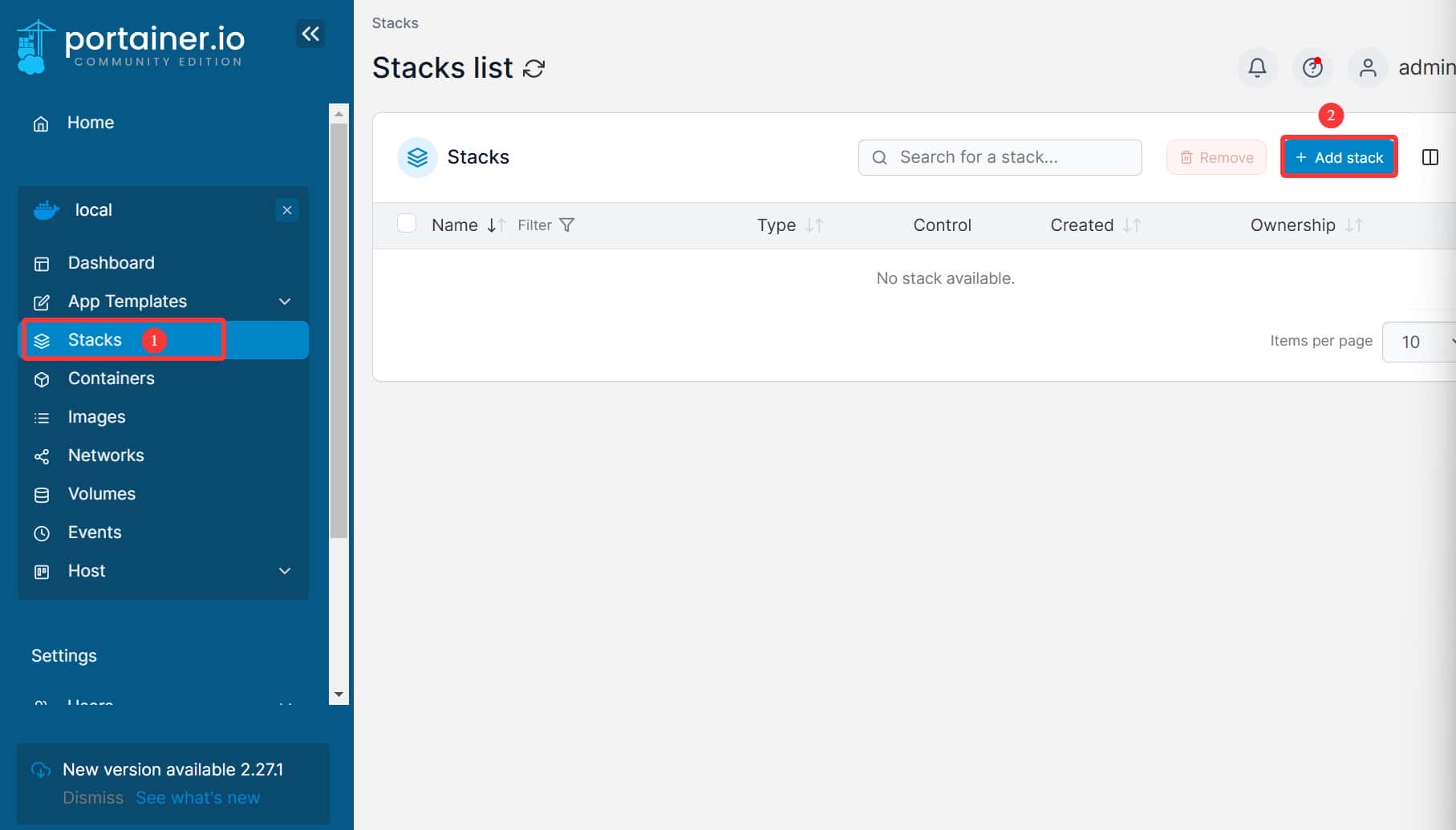
Task: Expand the Host submenu
Action: click(x=284, y=571)
